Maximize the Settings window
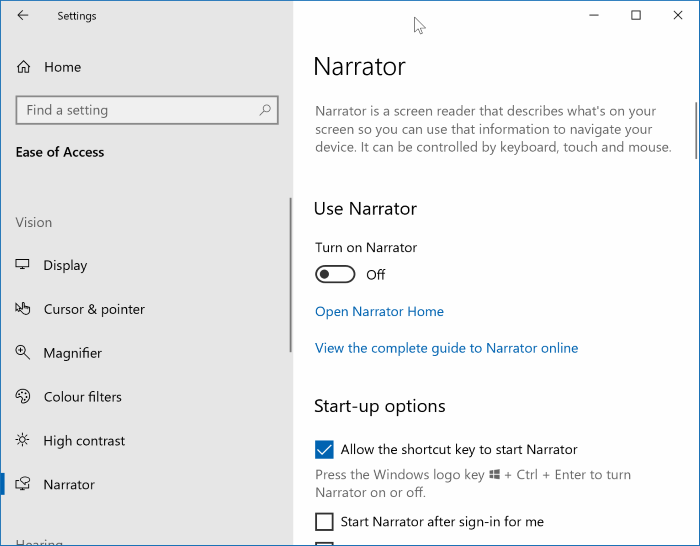The image size is (700, 546). coord(636,16)
